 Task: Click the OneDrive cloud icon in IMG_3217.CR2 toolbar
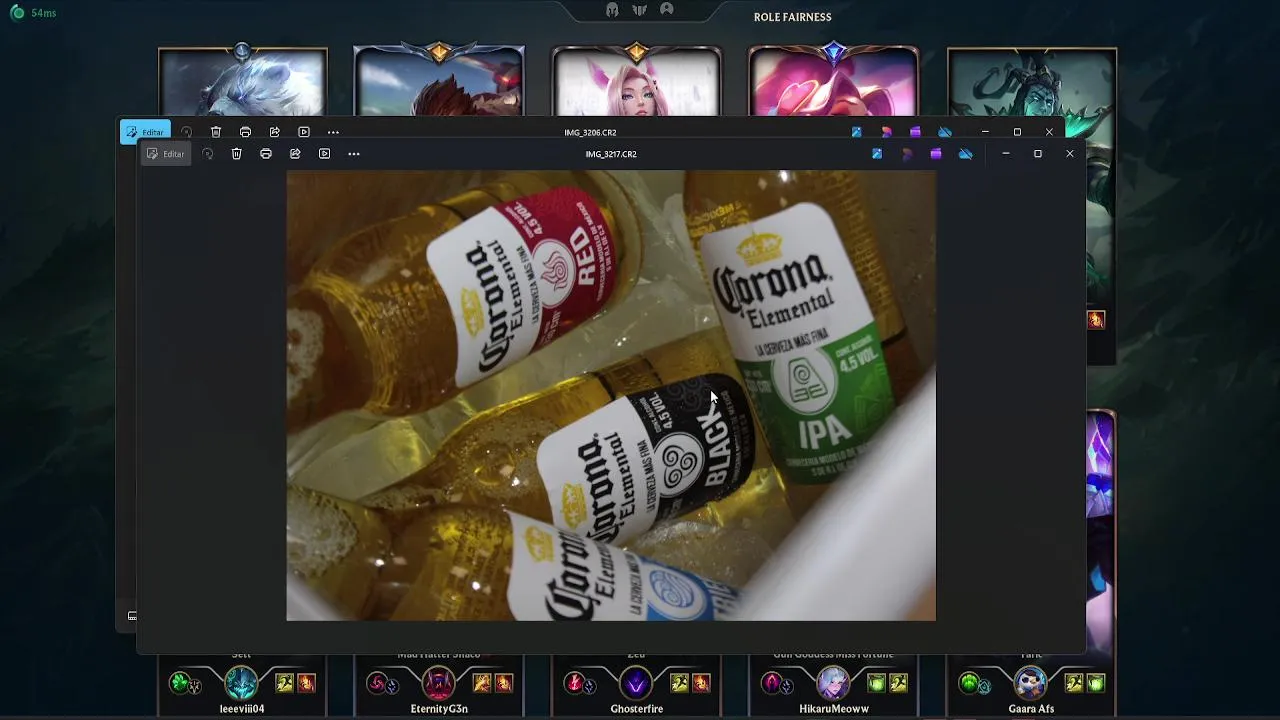point(965,154)
